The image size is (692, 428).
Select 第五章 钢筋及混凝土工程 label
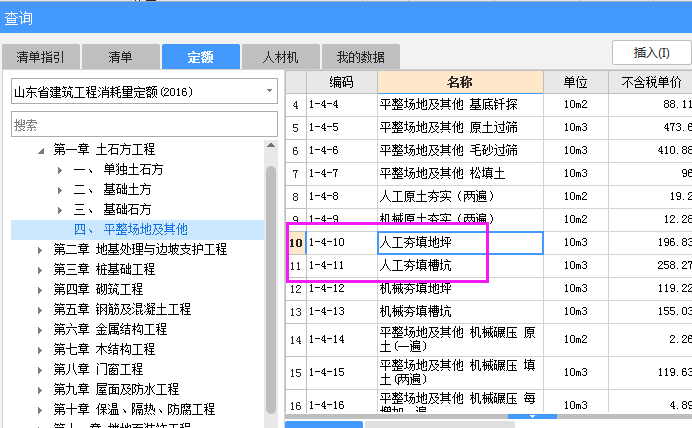coord(122,309)
